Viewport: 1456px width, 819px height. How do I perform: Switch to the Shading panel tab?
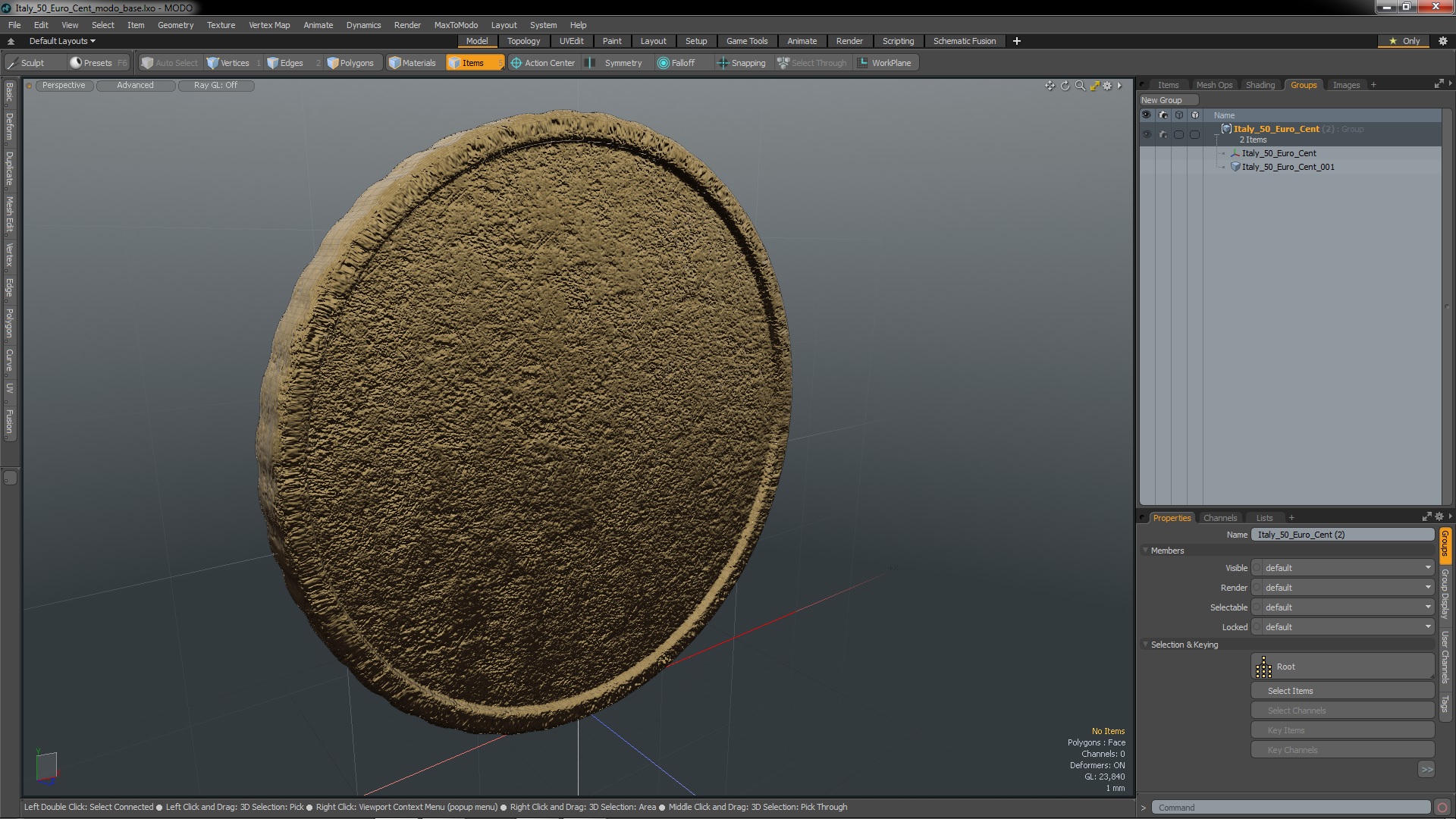[x=1260, y=85]
